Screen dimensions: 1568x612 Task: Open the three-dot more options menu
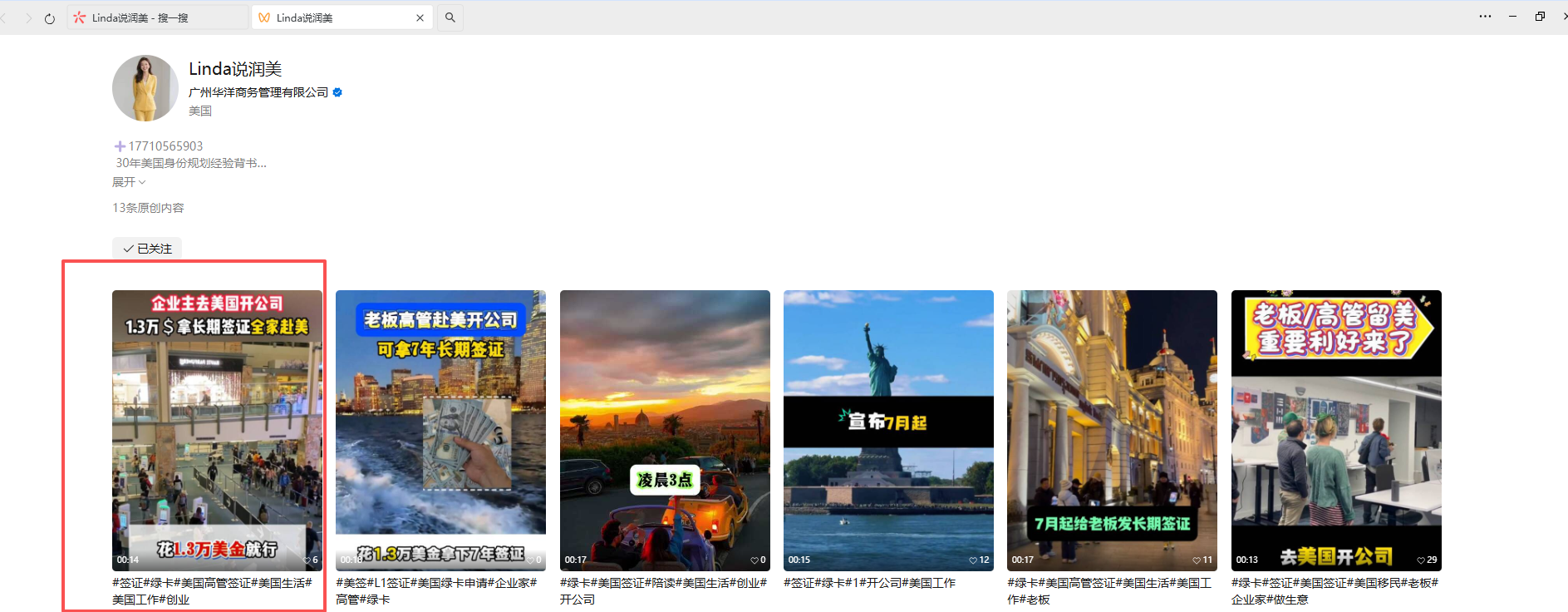point(1485,17)
